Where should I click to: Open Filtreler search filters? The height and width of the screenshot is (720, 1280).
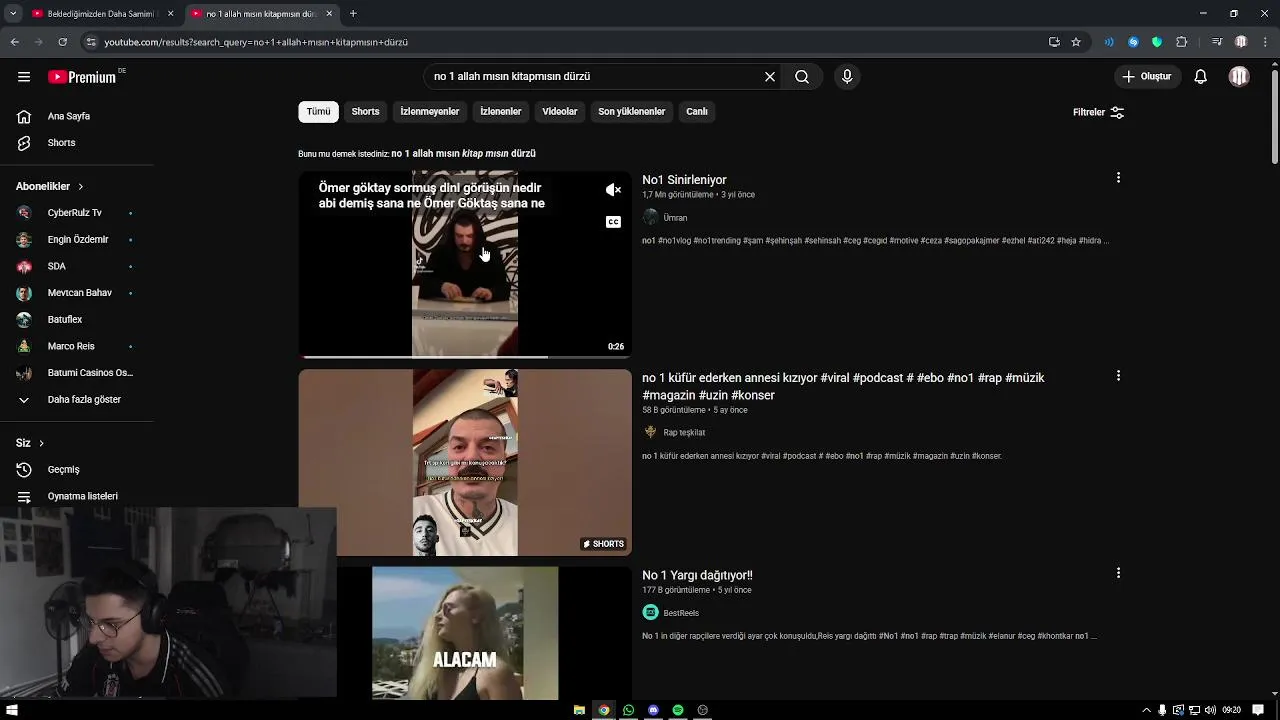point(1098,112)
